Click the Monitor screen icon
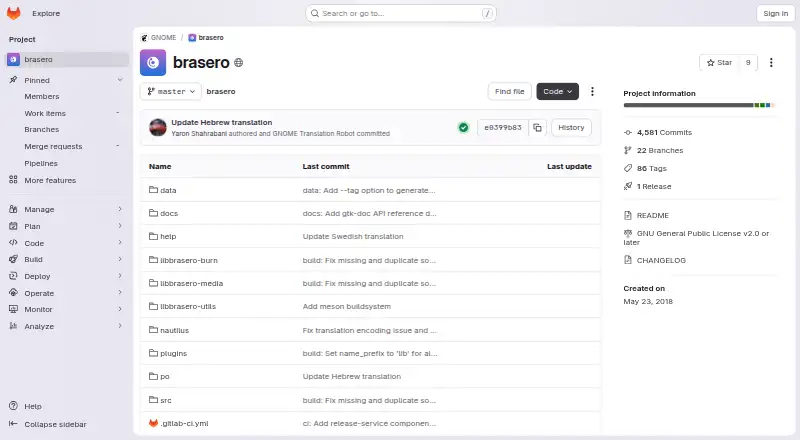 click(13, 309)
